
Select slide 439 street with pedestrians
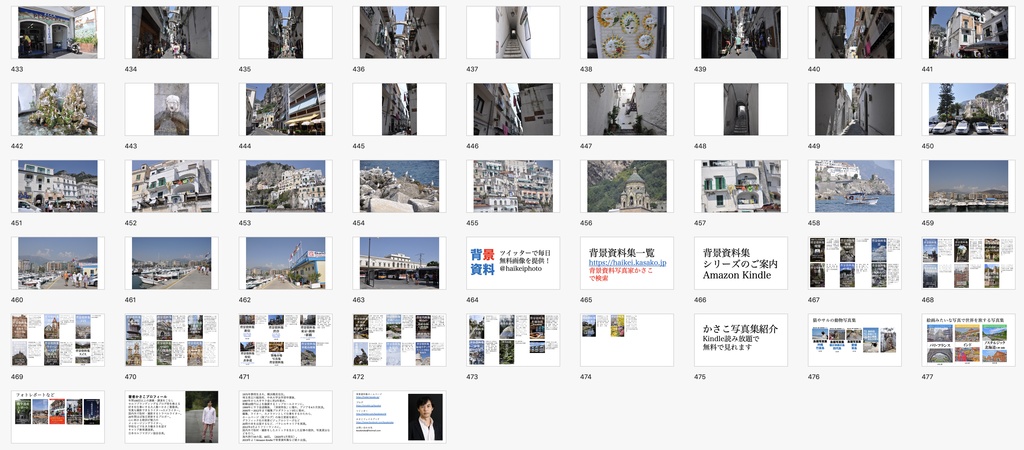click(741, 33)
